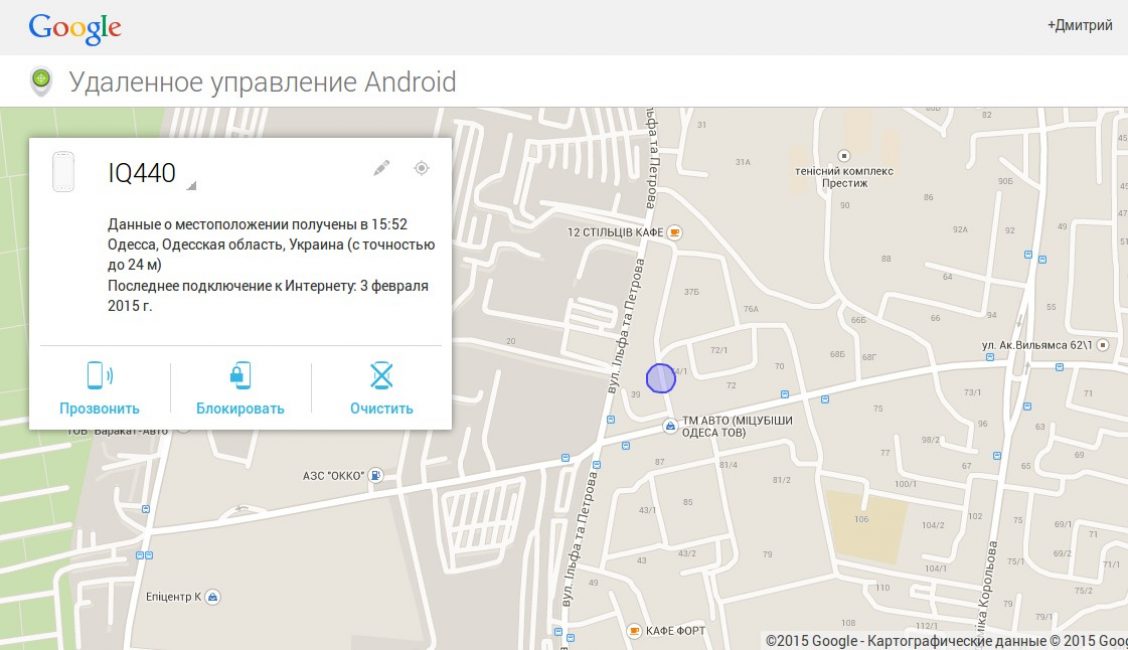This screenshot has height=650, width=1128.
Task: Click the тенісний комплекс Престиж marker
Action: point(844,156)
